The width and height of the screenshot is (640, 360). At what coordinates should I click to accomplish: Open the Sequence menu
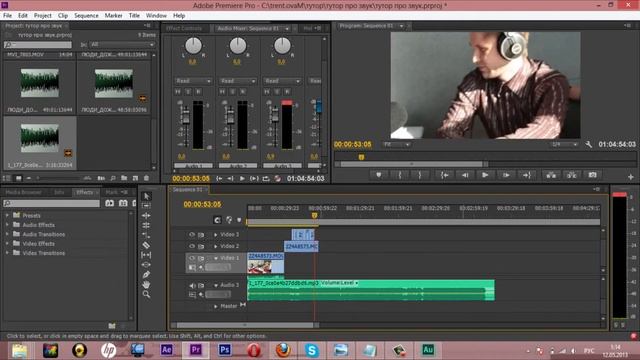(86, 16)
